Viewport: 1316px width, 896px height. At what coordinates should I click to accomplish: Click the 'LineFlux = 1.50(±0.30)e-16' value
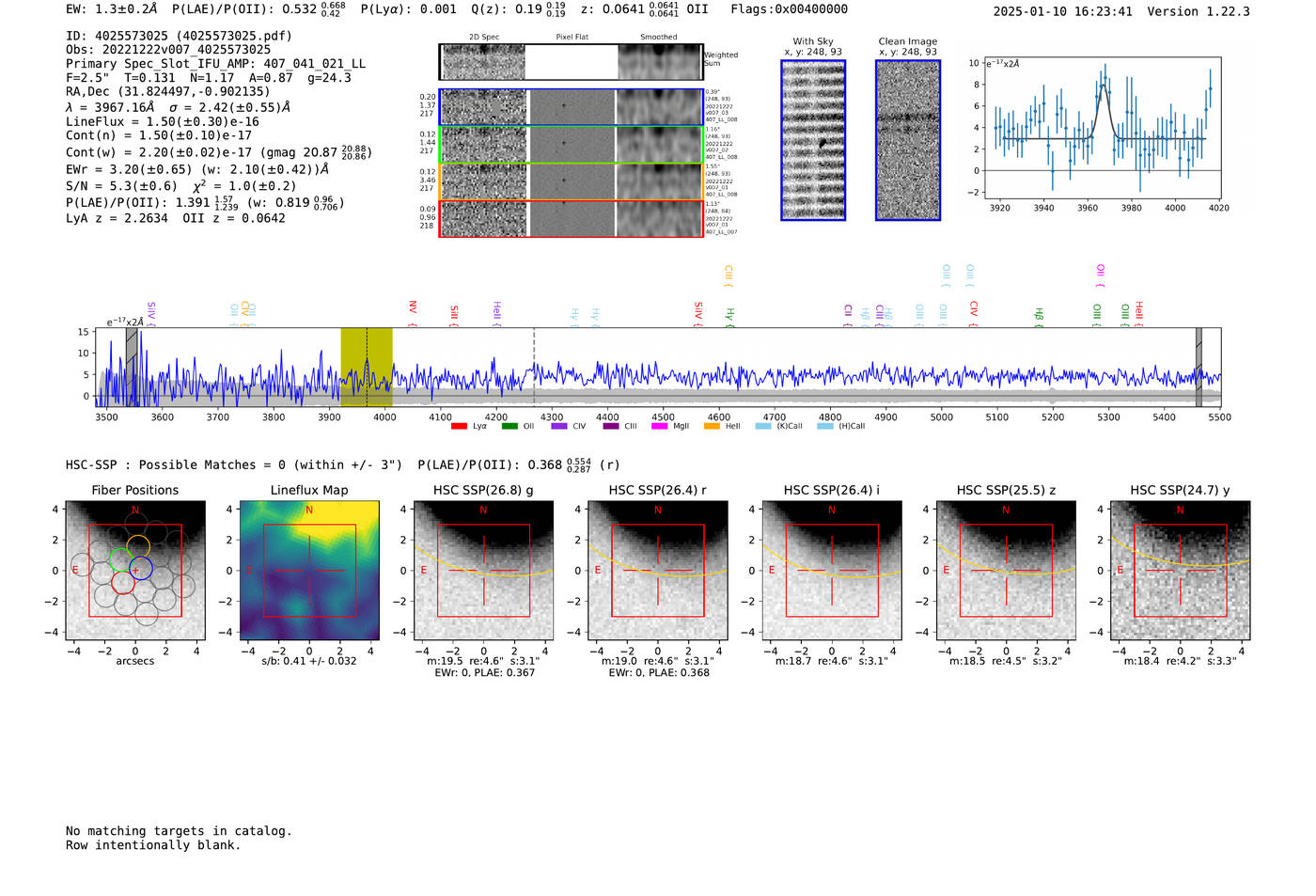[x=163, y=121]
